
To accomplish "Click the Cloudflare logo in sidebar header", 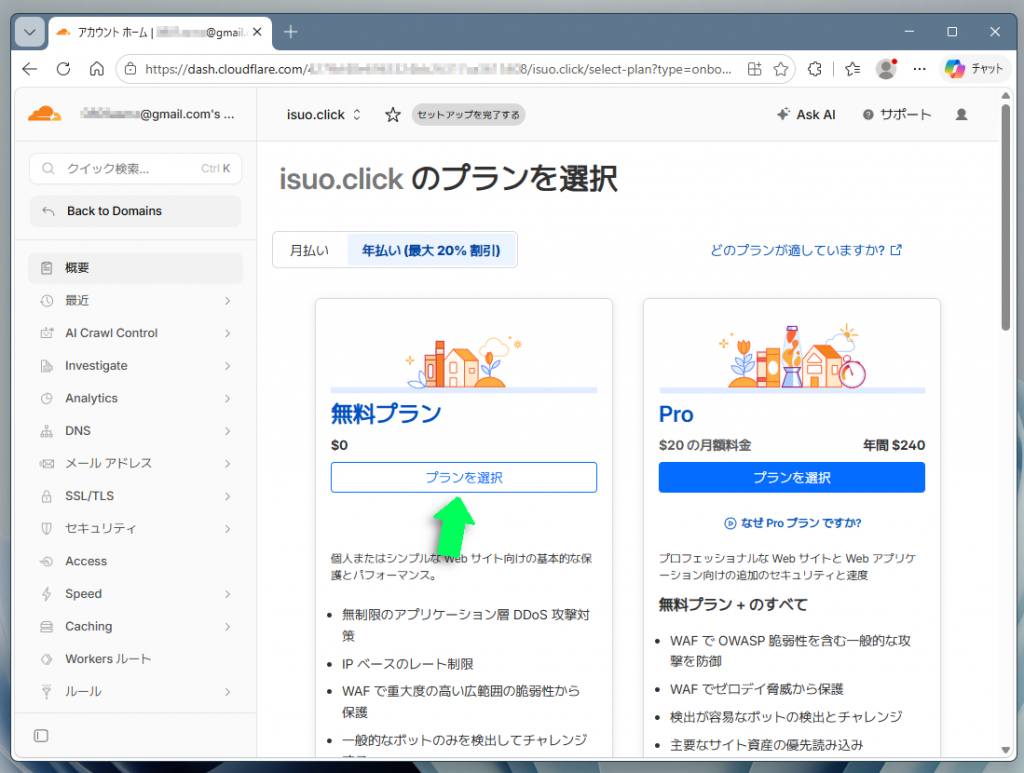I will pyautogui.click(x=44, y=114).
